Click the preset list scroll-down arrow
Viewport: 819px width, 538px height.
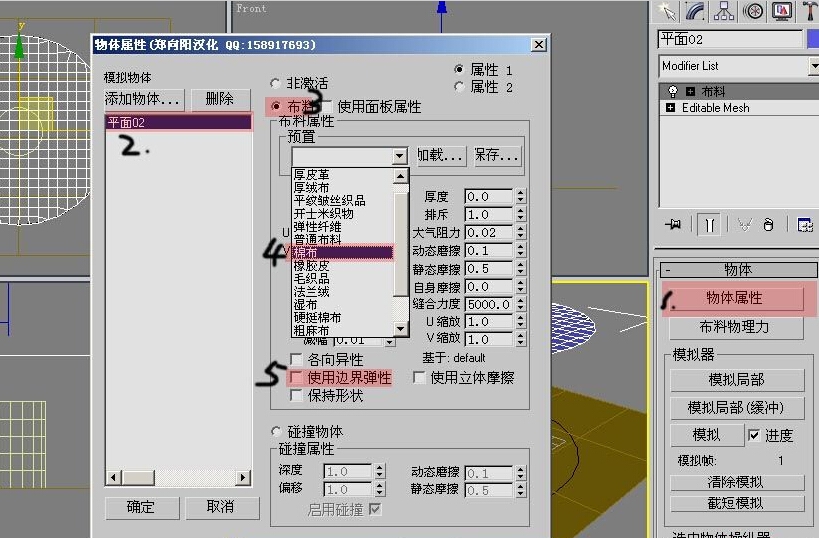click(400, 329)
